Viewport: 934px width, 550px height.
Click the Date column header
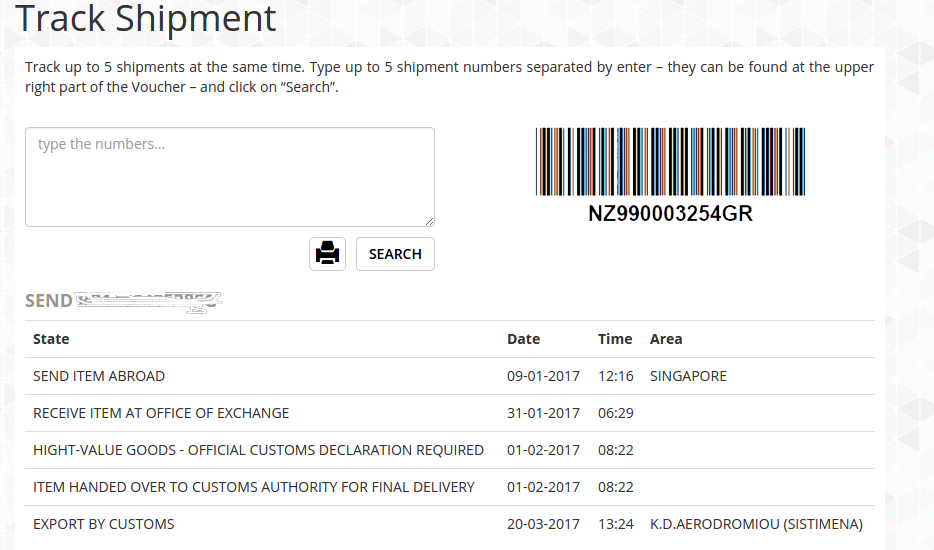(x=523, y=339)
